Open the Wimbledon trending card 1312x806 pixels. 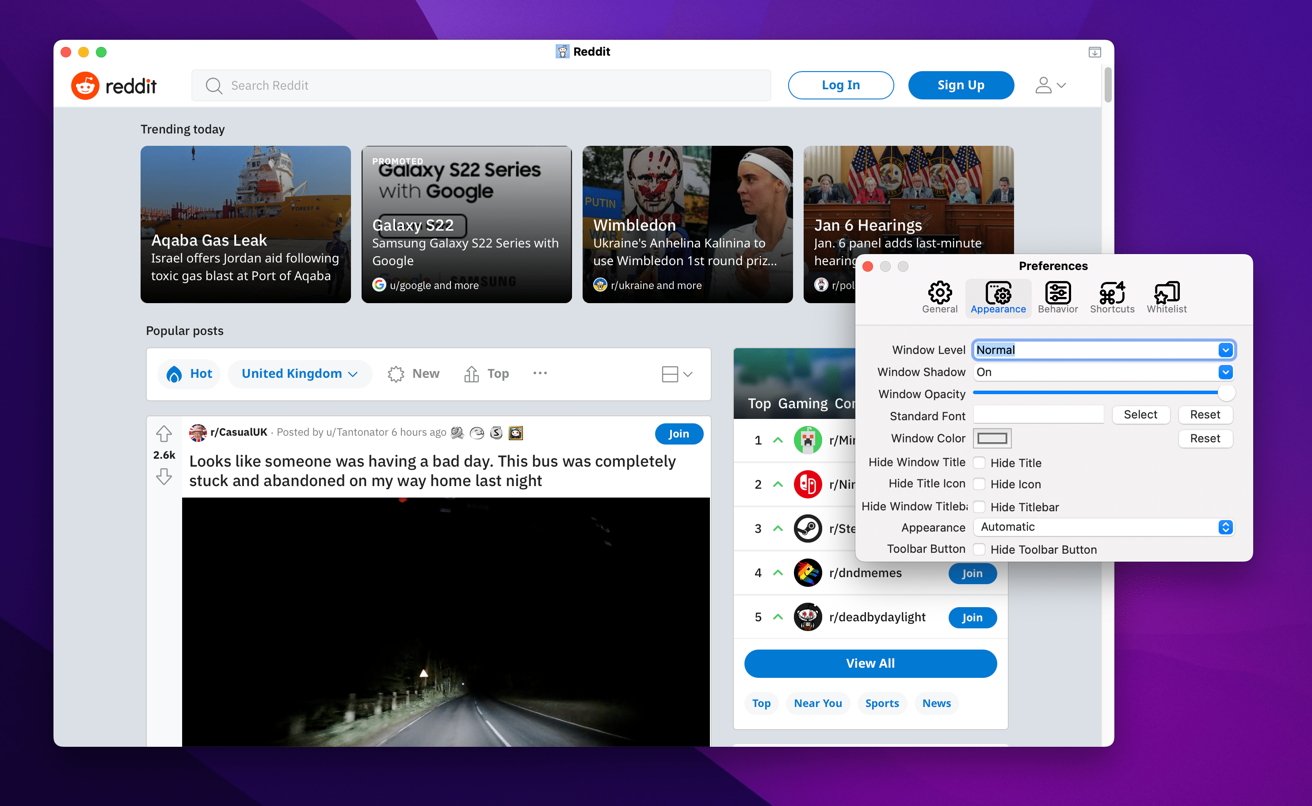coord(687,224)
